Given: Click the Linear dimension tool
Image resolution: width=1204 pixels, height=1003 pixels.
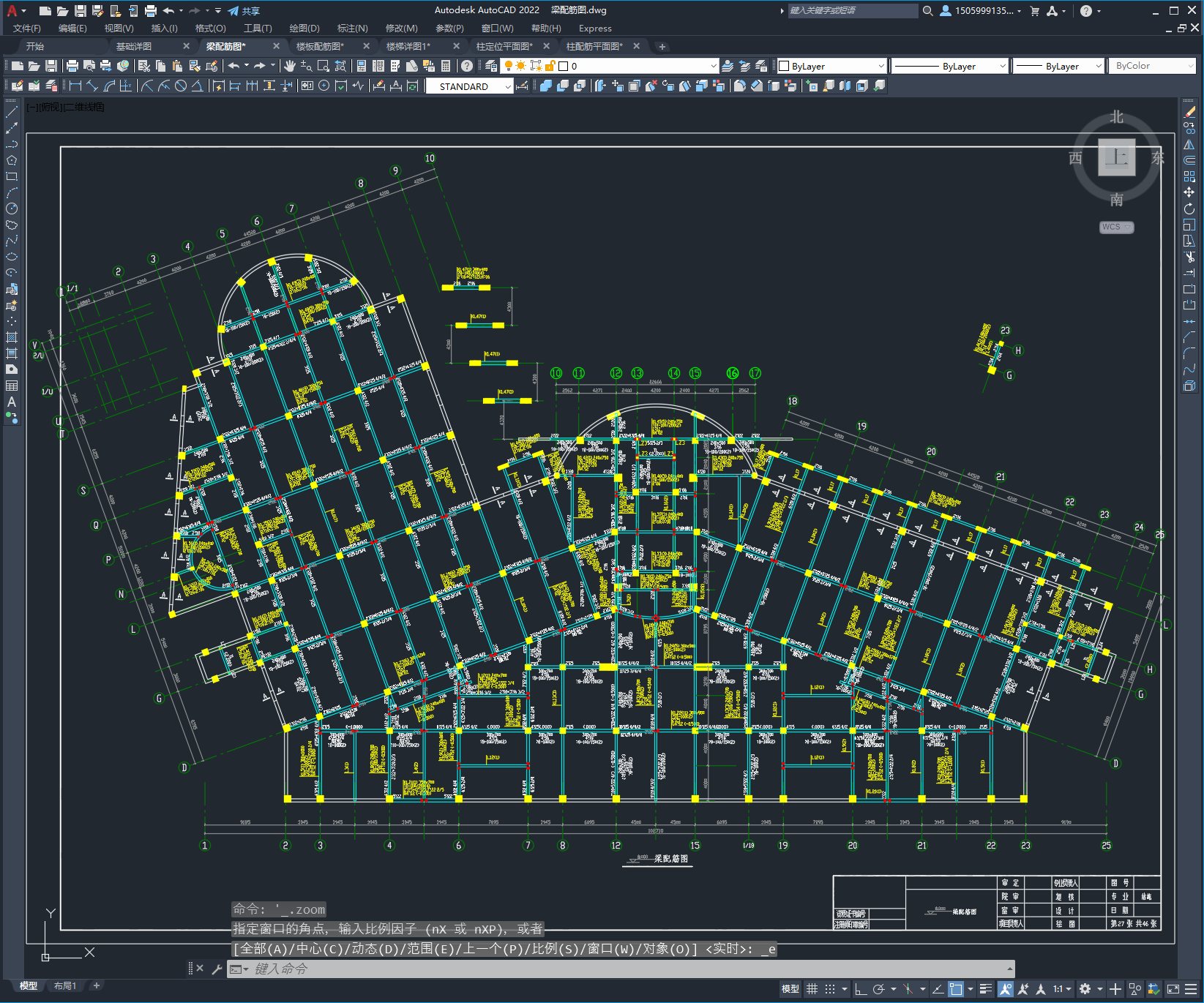Looking at the screenshot, I should pyautogui.click(x=75, y=86).
